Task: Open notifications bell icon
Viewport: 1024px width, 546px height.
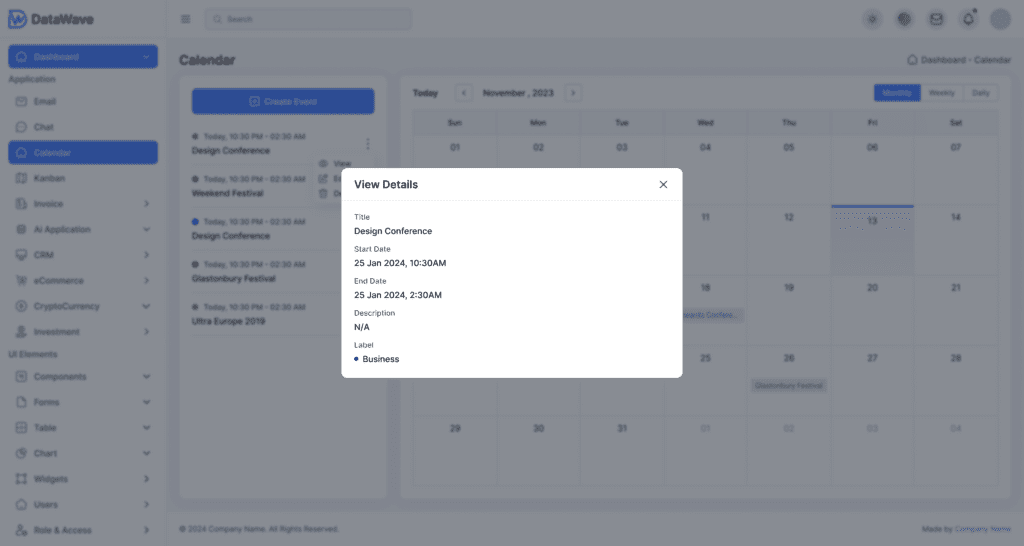Action: coord(968,19)
